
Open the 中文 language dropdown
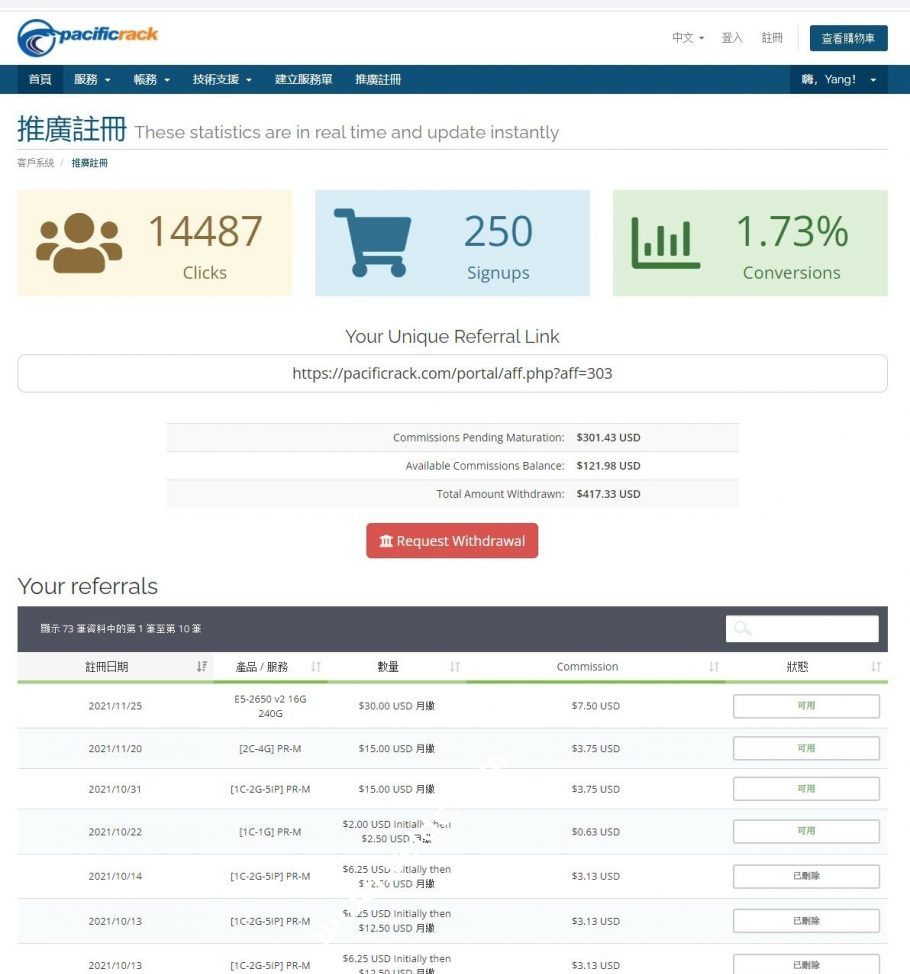(x=688, y=38)
